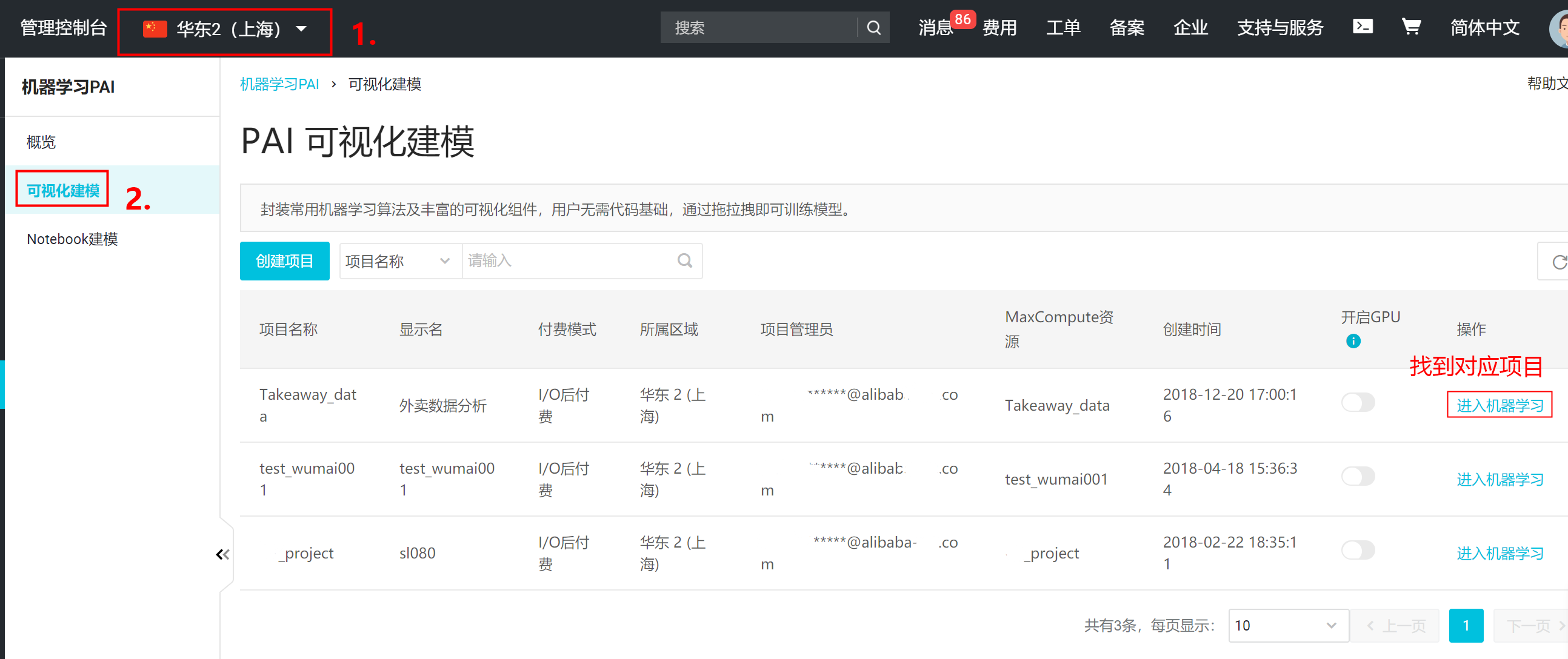
Task: Open the 消息 notifications with 86 badge
Action: [x=936, y=27]
